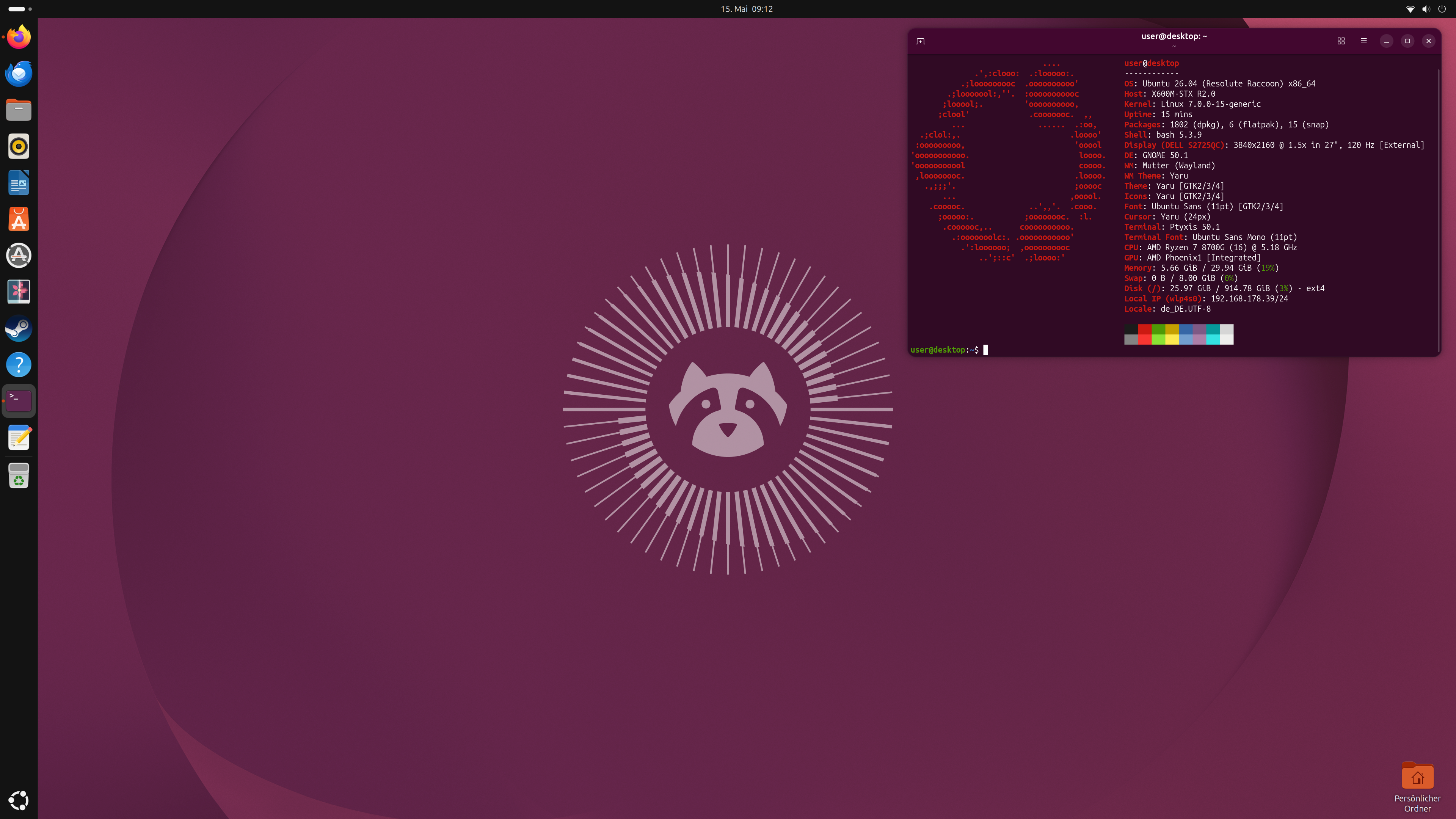1456x819 pixels.
Task: Open the Wi-Fi network indicator in top bar
Action: click(1410, 9)
